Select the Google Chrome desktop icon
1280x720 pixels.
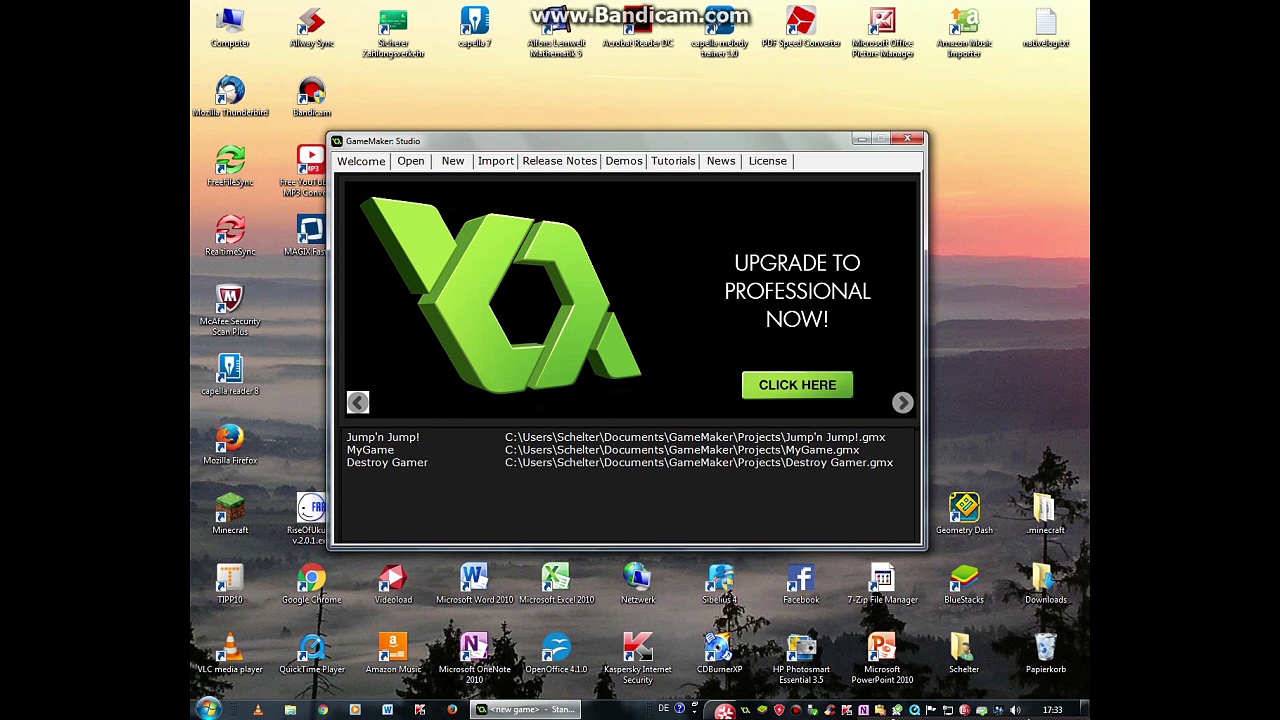click(311, 580)
